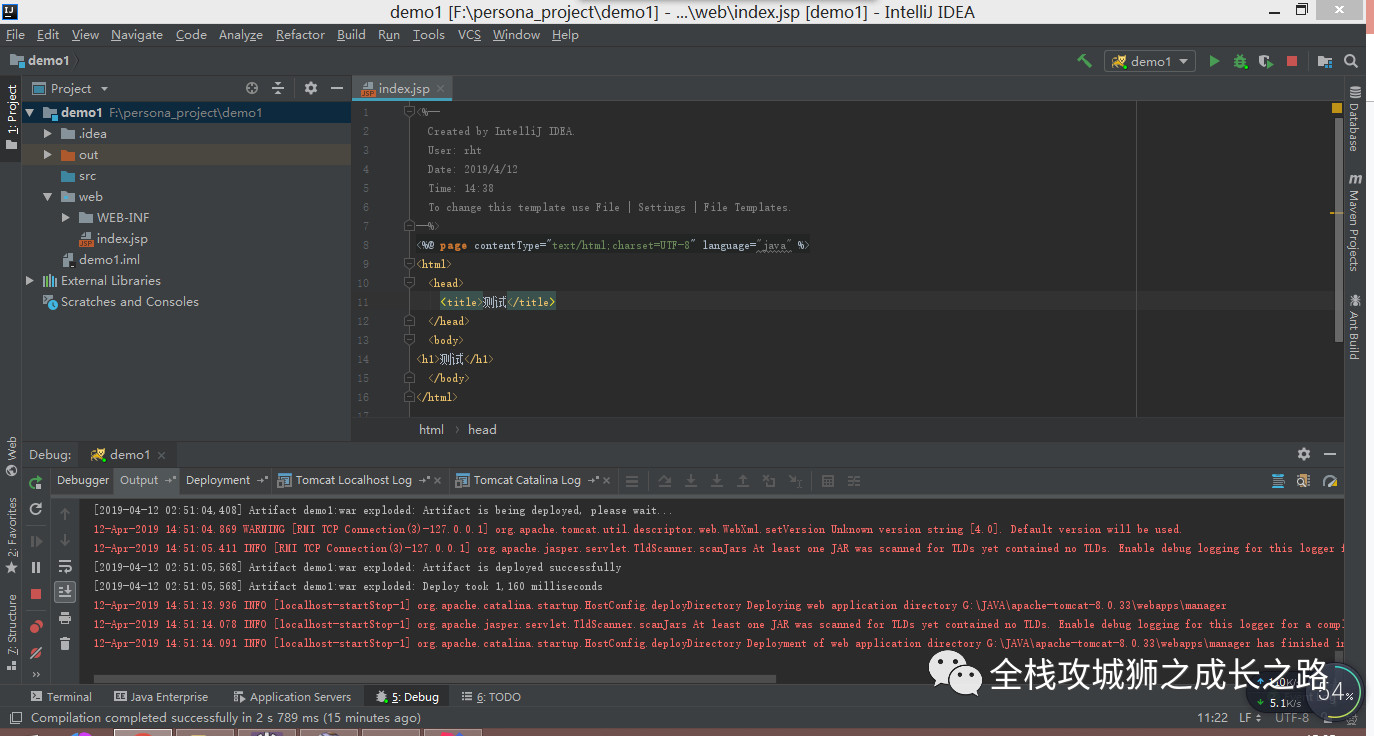The image size is (1374, 736).
Task: Expand the .idea folder
Action: point(48,134)
